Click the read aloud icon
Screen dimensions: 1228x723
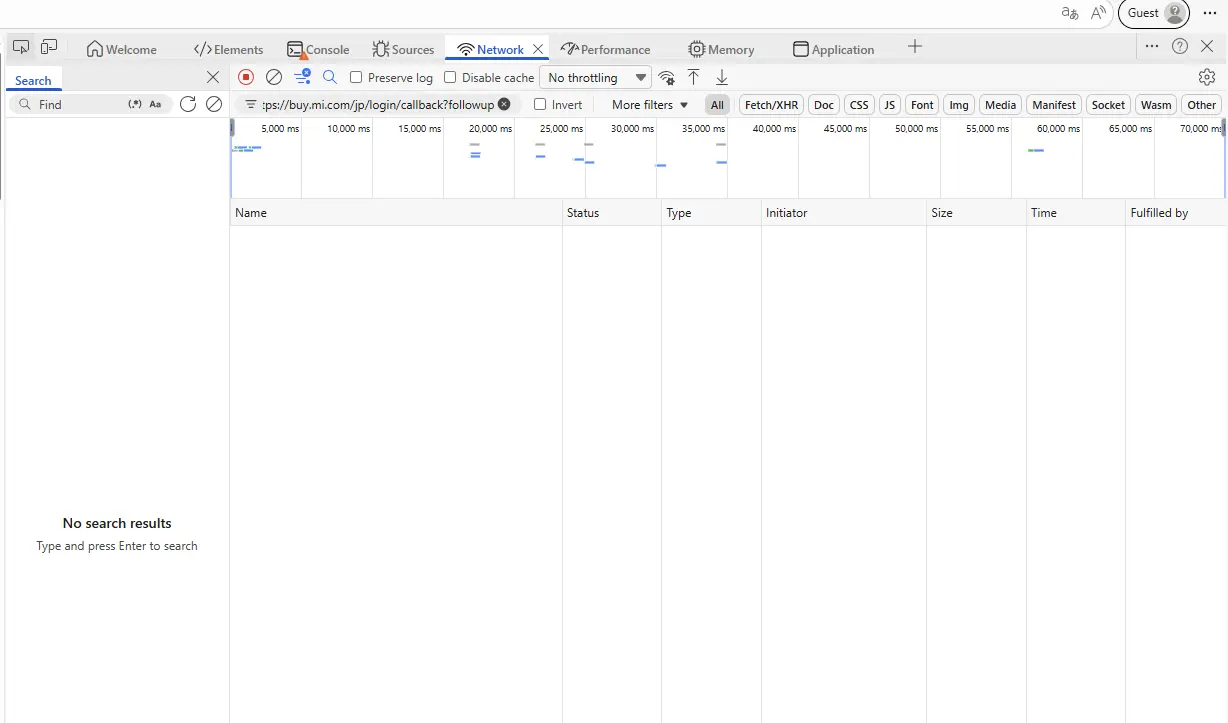coord(1099,13)
